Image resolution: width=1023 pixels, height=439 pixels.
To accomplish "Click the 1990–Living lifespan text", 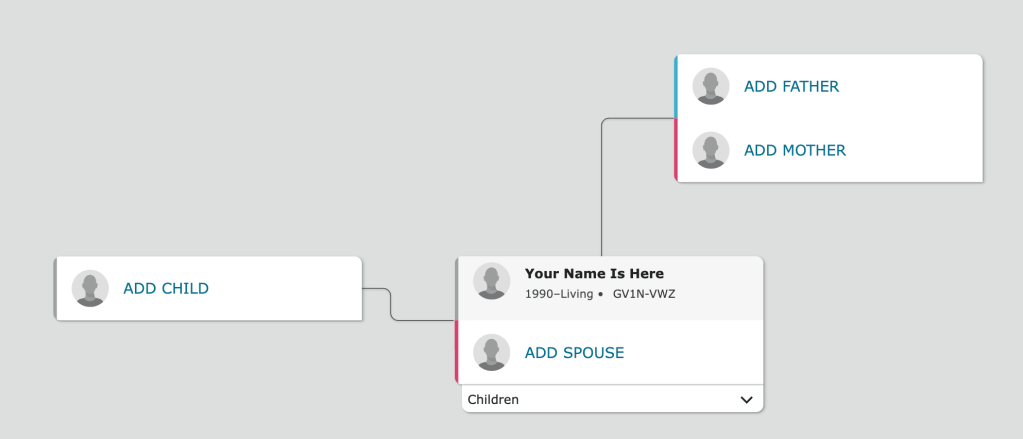I will click(x=558, y=294).
